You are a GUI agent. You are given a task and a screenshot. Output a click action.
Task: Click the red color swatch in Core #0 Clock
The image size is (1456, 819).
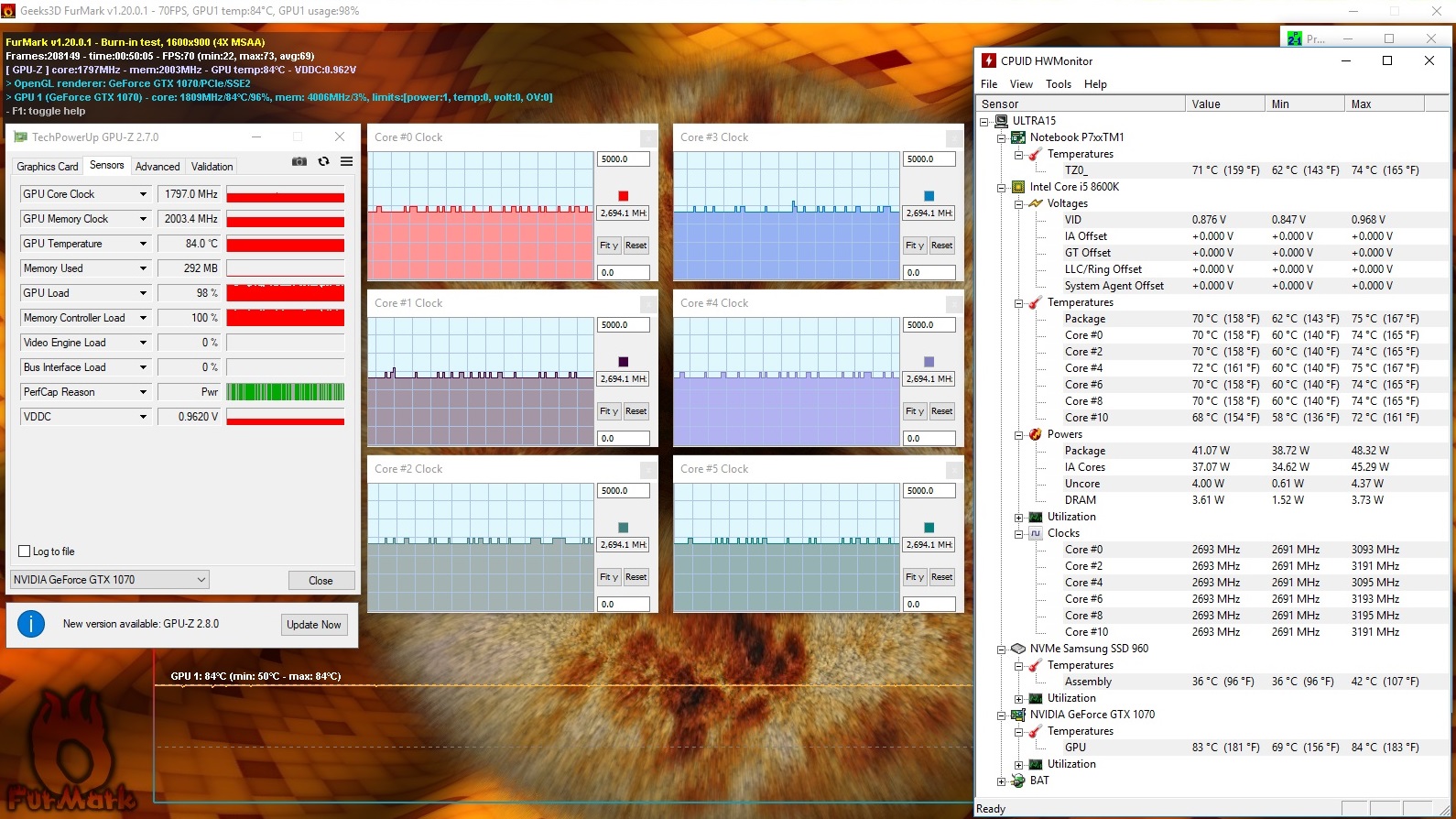[623, 196]
